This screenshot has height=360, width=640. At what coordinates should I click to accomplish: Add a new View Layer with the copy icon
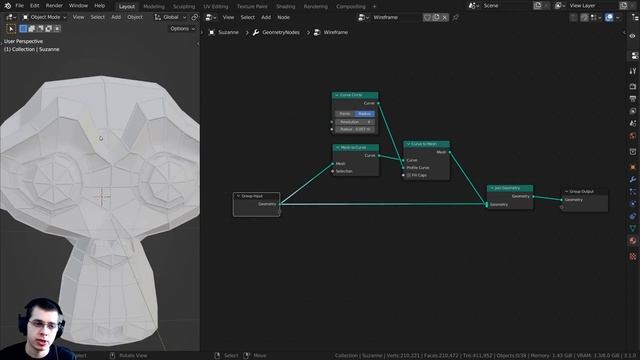pyautogui.click(x=624, y=6)
